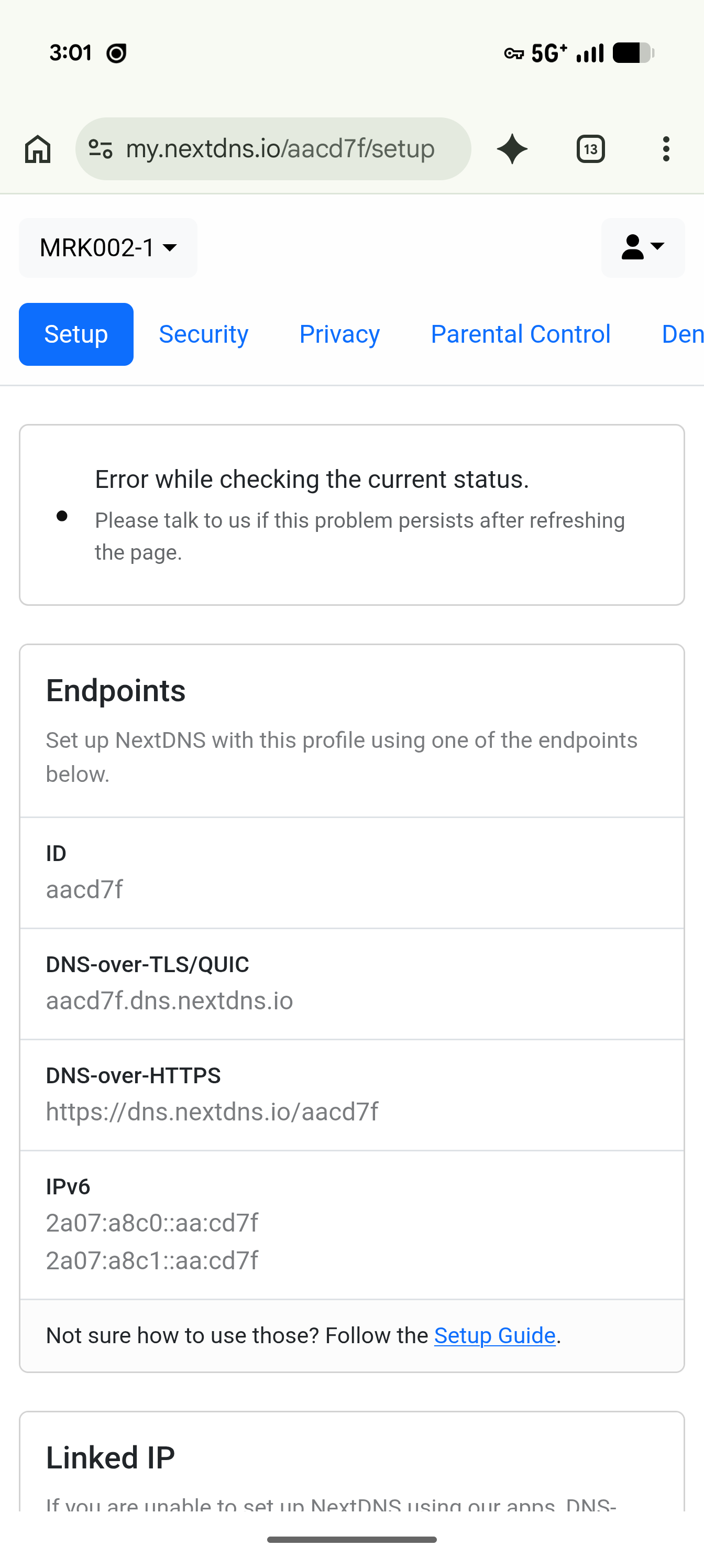The height and width of the screenshot is (1568, 704).
Task: Open site info from the address bar icon
Action: pos(101,149)
